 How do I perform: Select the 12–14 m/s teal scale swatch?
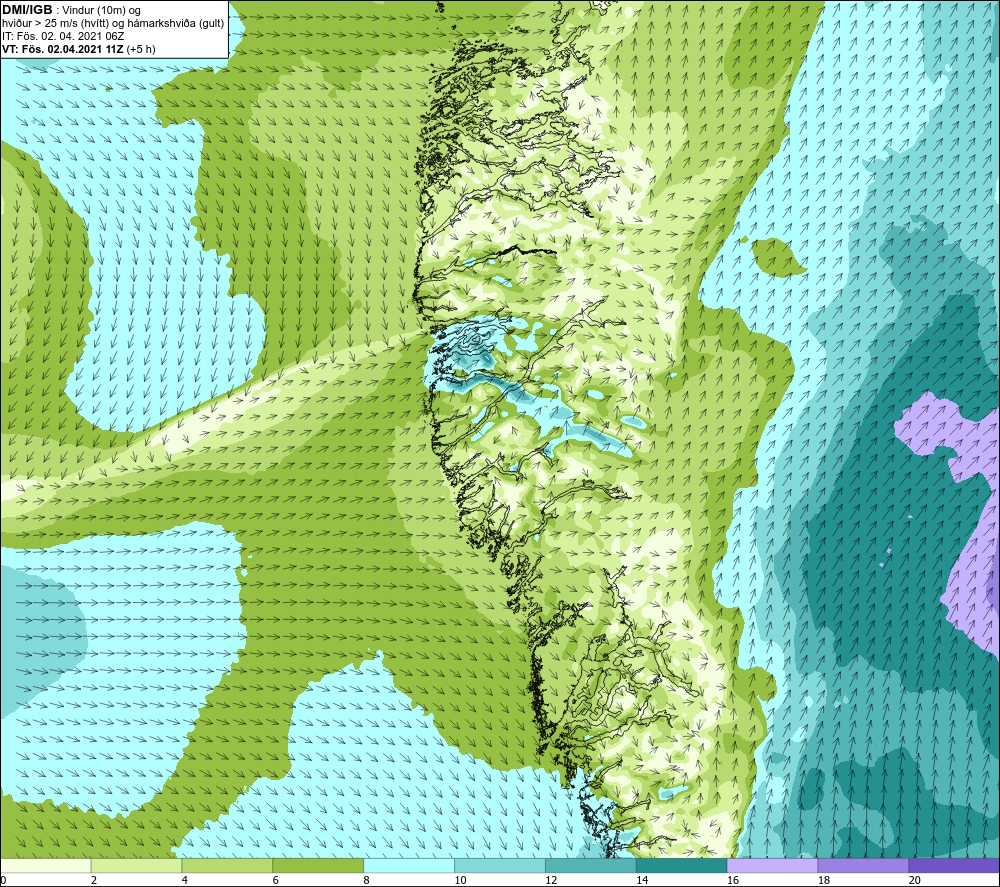point(591,865)
